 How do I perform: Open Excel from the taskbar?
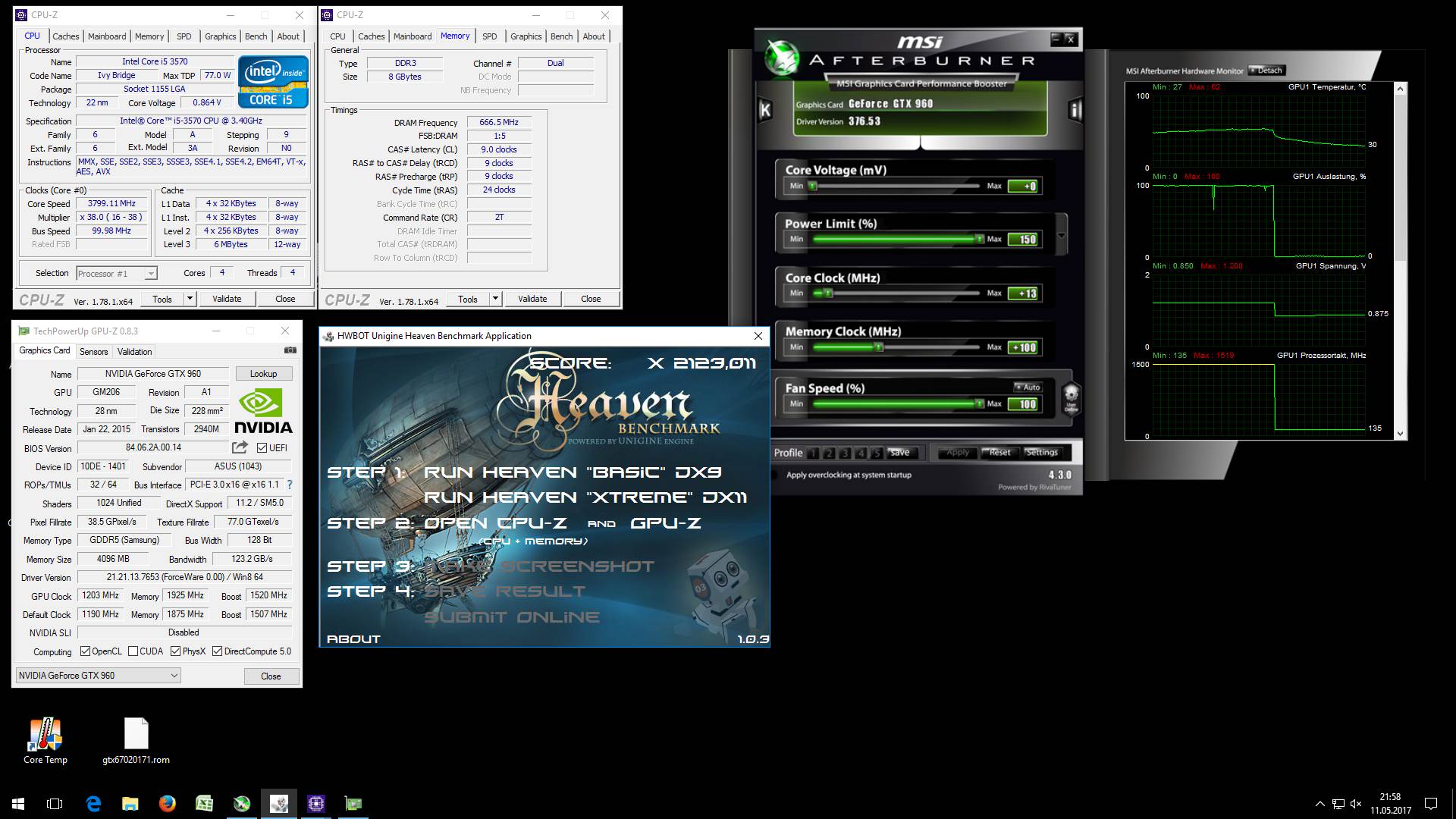[205, 804]
